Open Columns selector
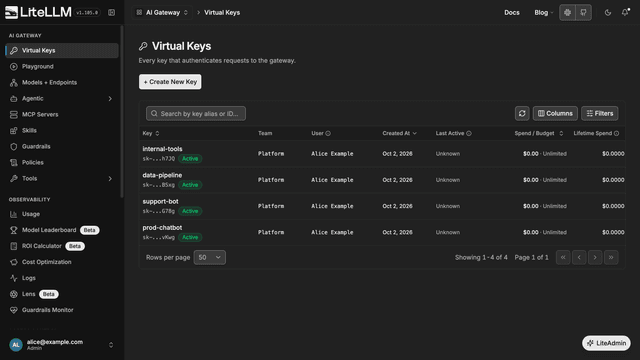The height and width of the screenshot is (360, 640). [555, 113]
